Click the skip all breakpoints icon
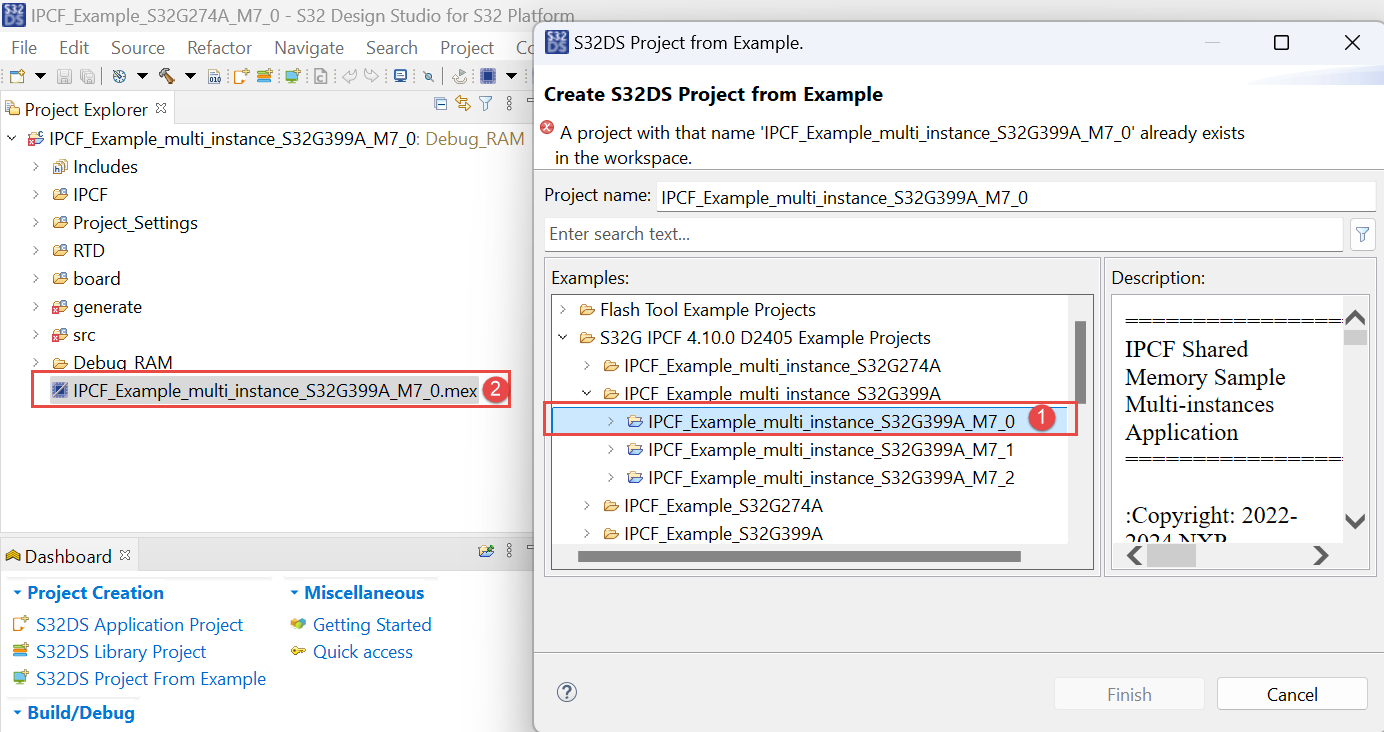 428,76
